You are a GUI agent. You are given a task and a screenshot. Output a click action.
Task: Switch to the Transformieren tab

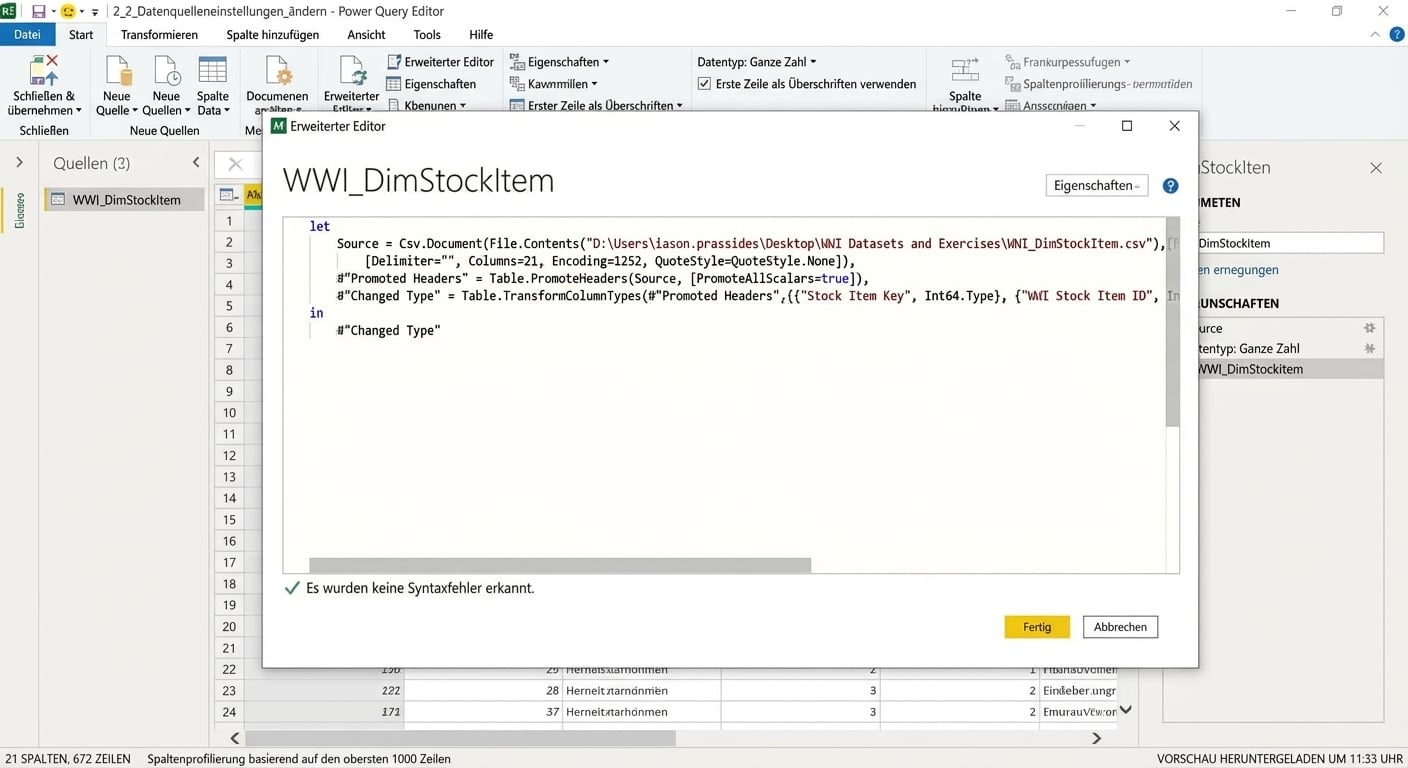coord(159,34)
